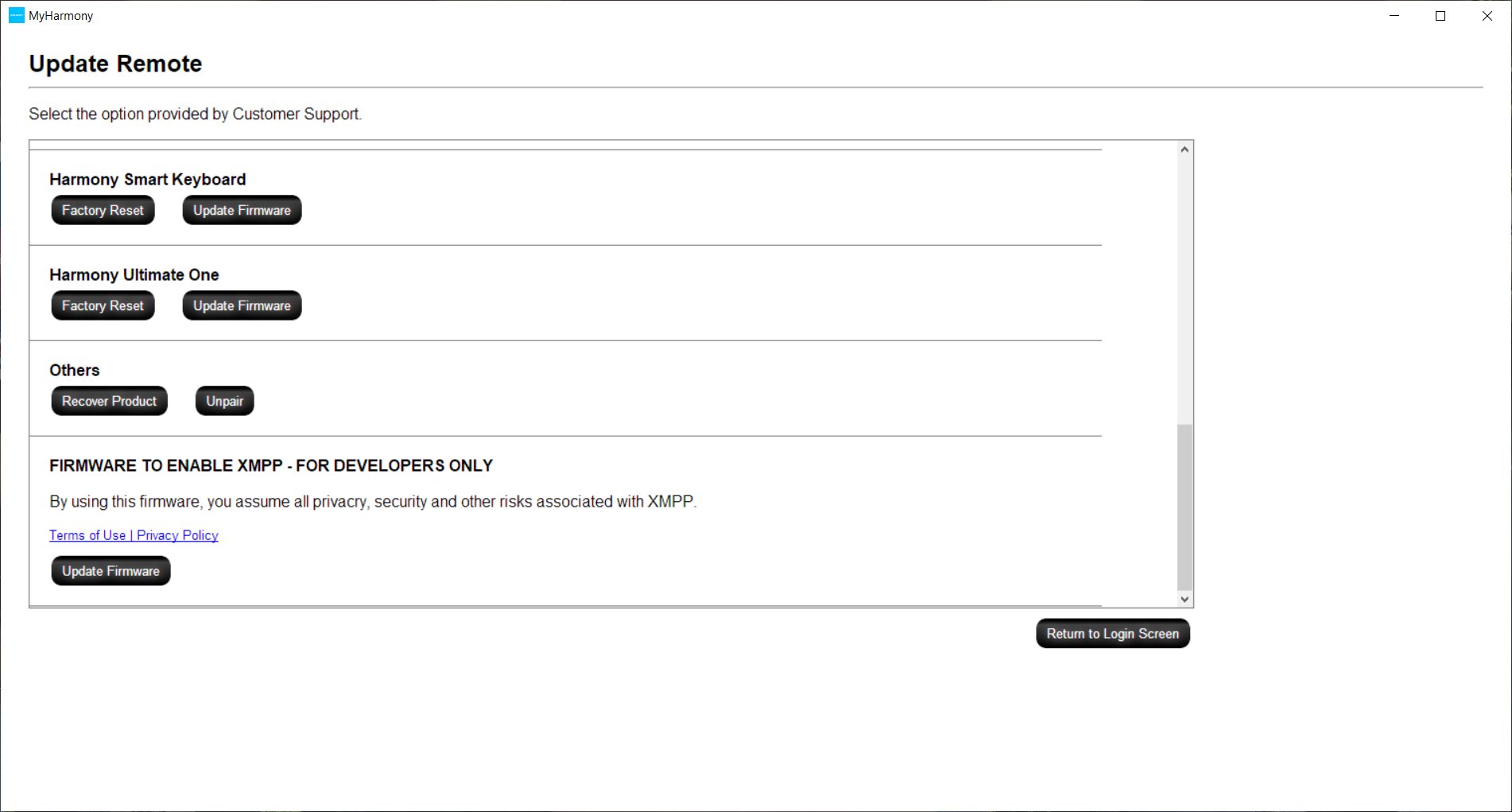Click the Harmony Smart Keyboard heading
The height and width of the screenshot is (812, 1512).
[148, 180]
